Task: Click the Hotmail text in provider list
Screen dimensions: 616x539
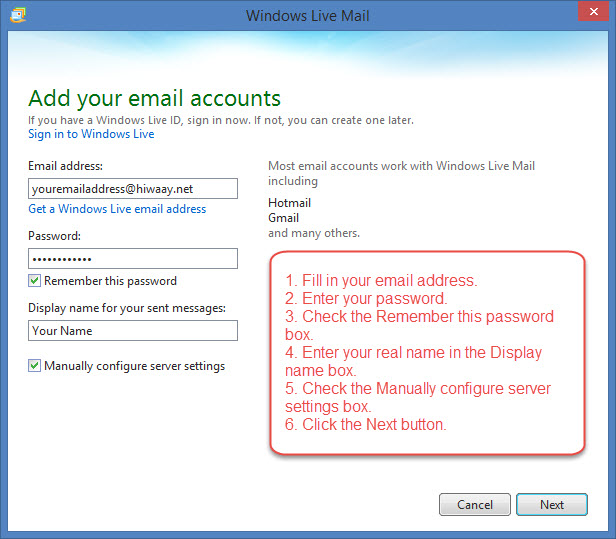Action: (289, 202)
